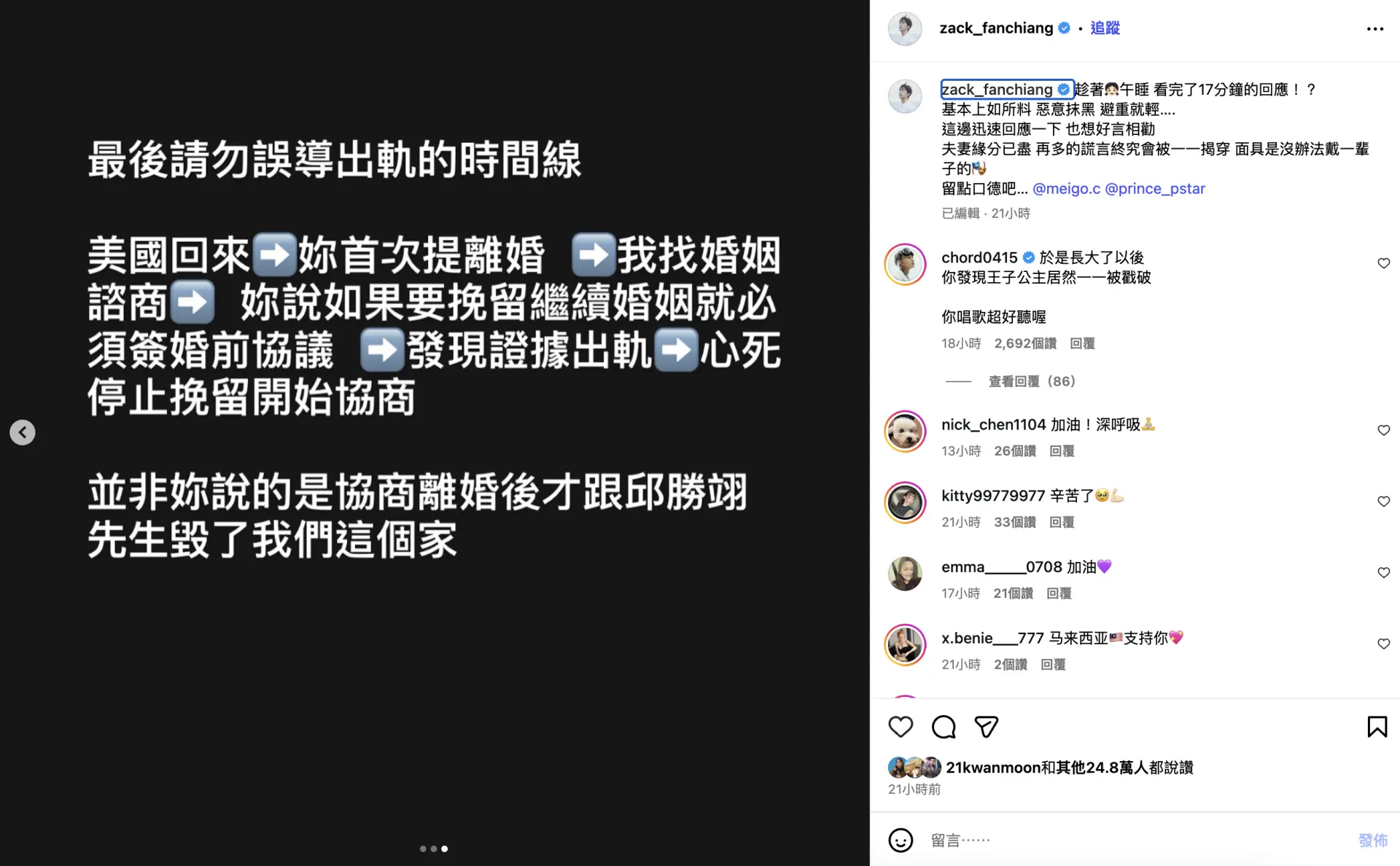Jump to second carousel dot

(434, 849)
